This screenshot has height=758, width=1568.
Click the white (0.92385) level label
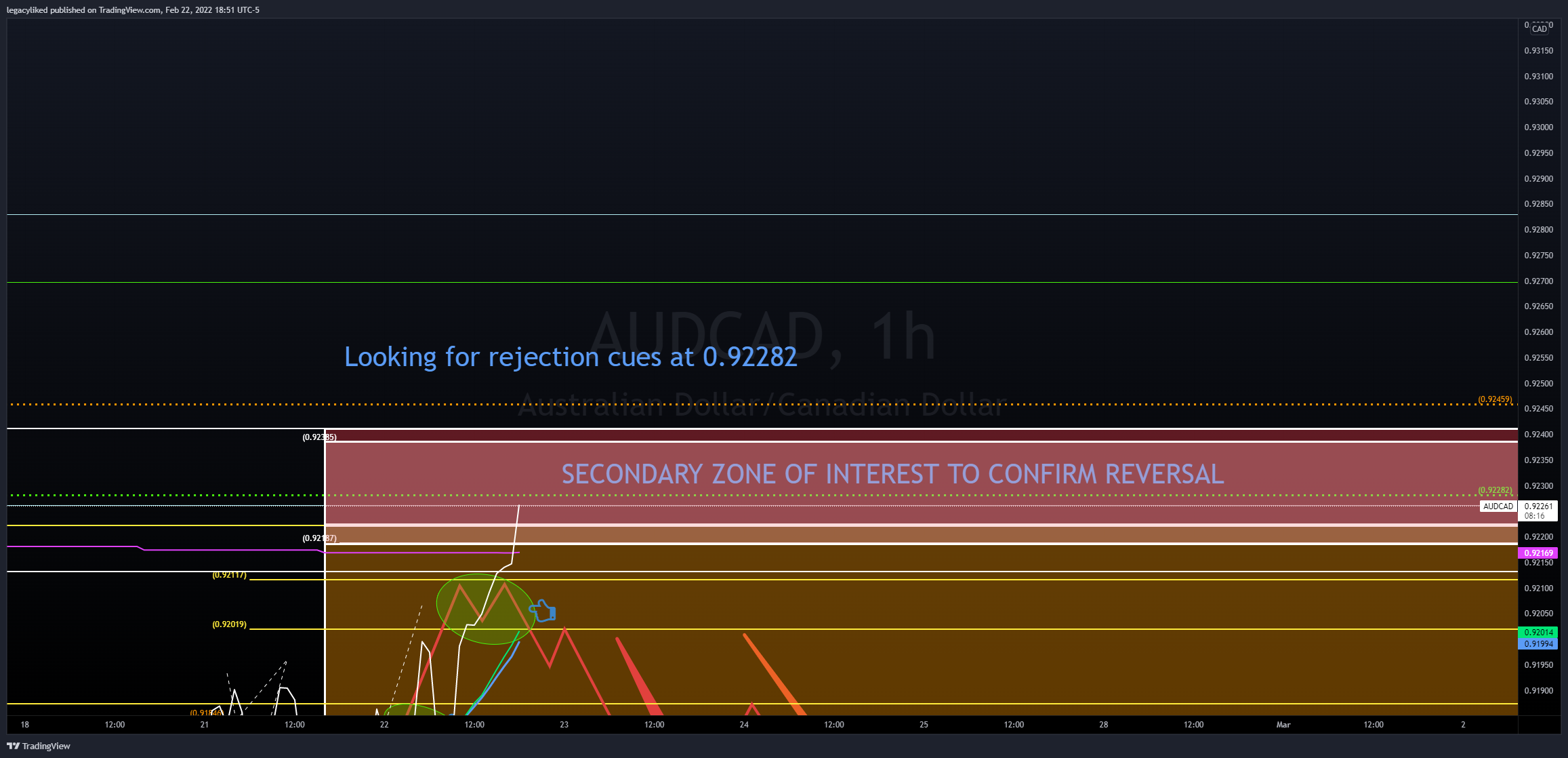[x=319, y=437]
